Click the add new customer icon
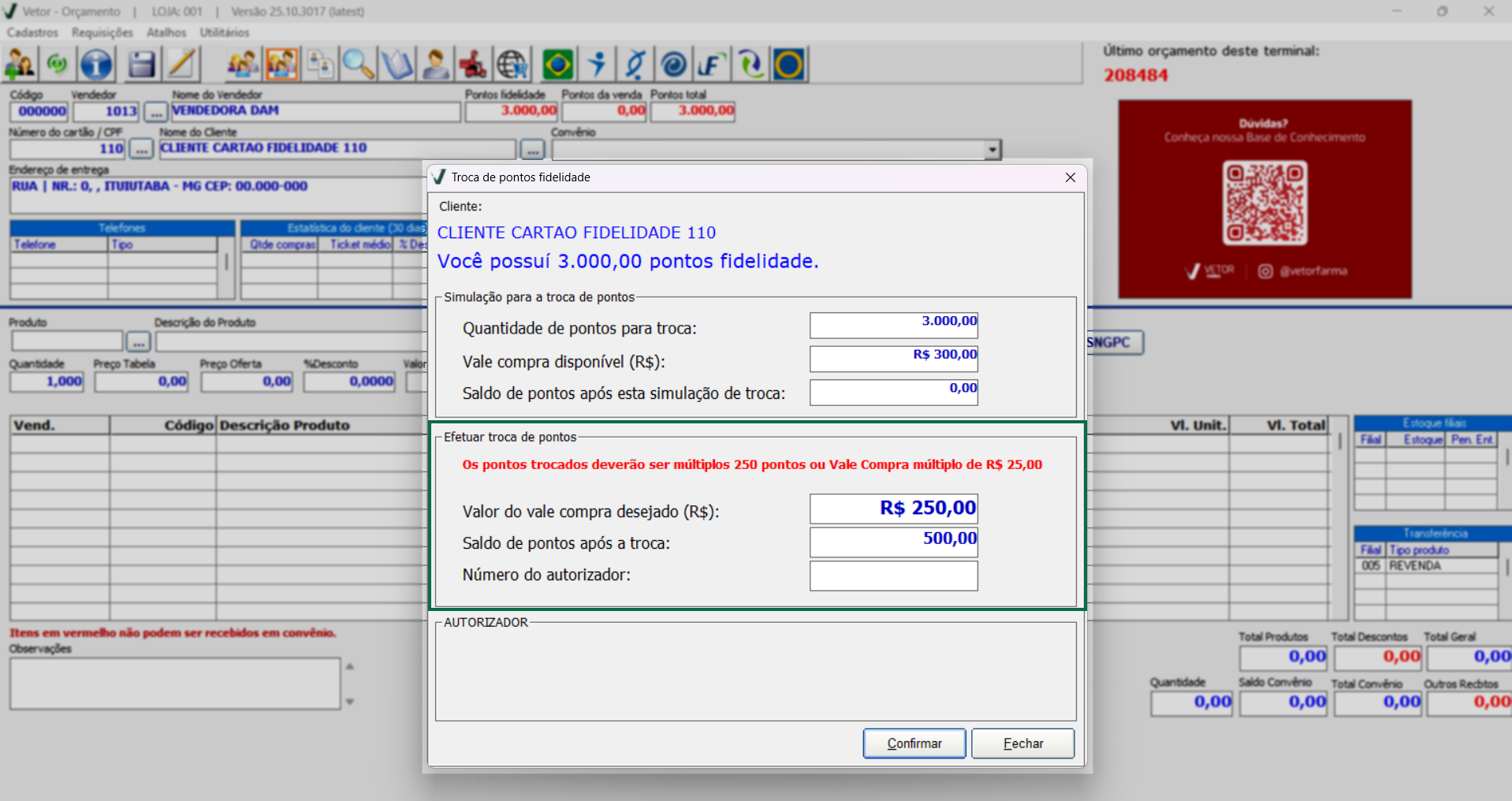 20,64
